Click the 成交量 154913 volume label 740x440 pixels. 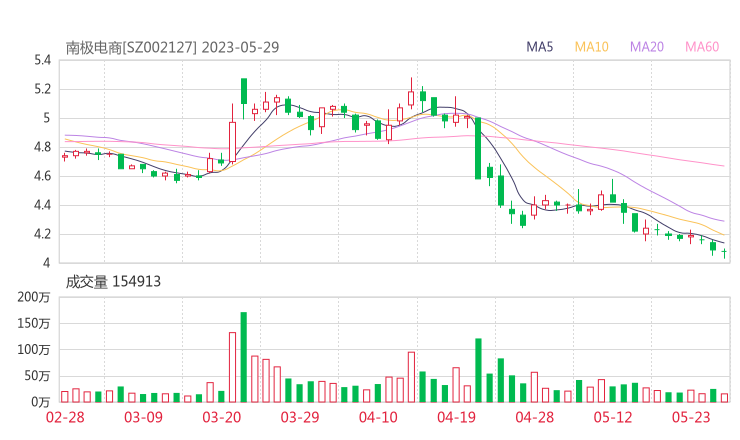113,282
